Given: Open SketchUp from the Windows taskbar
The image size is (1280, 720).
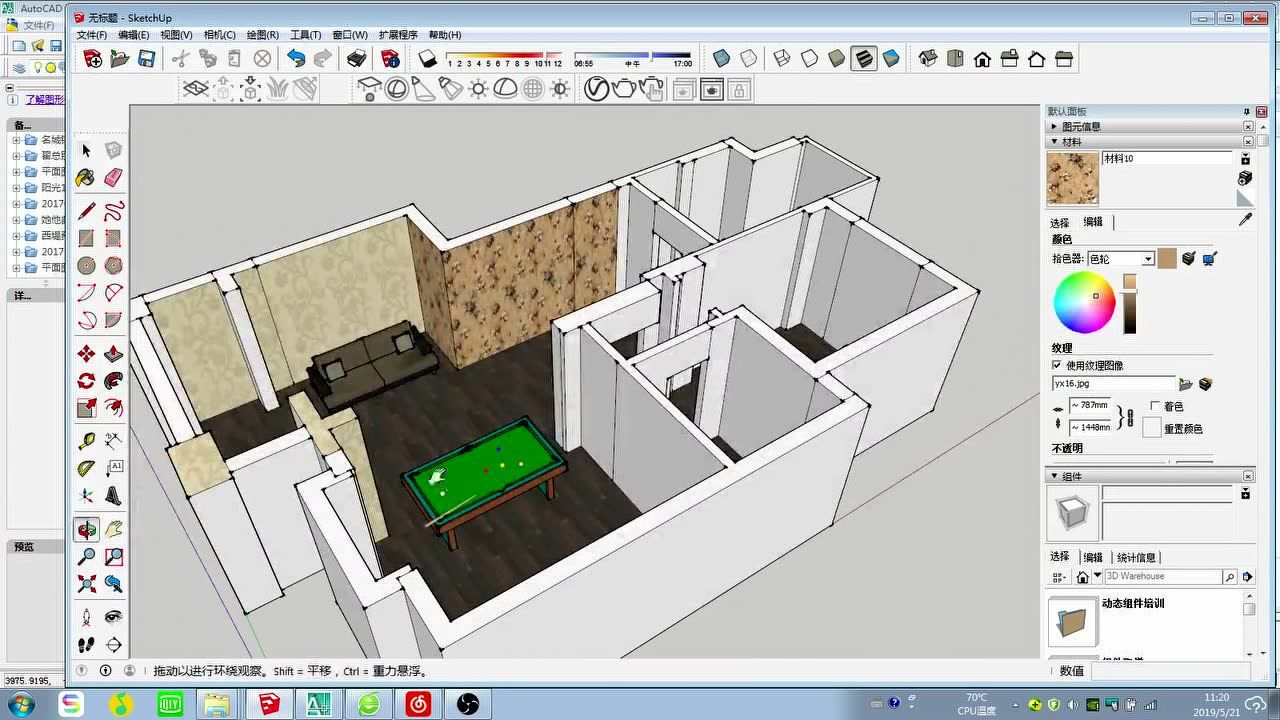Looking at the screenshot, I should coord(269,704).
